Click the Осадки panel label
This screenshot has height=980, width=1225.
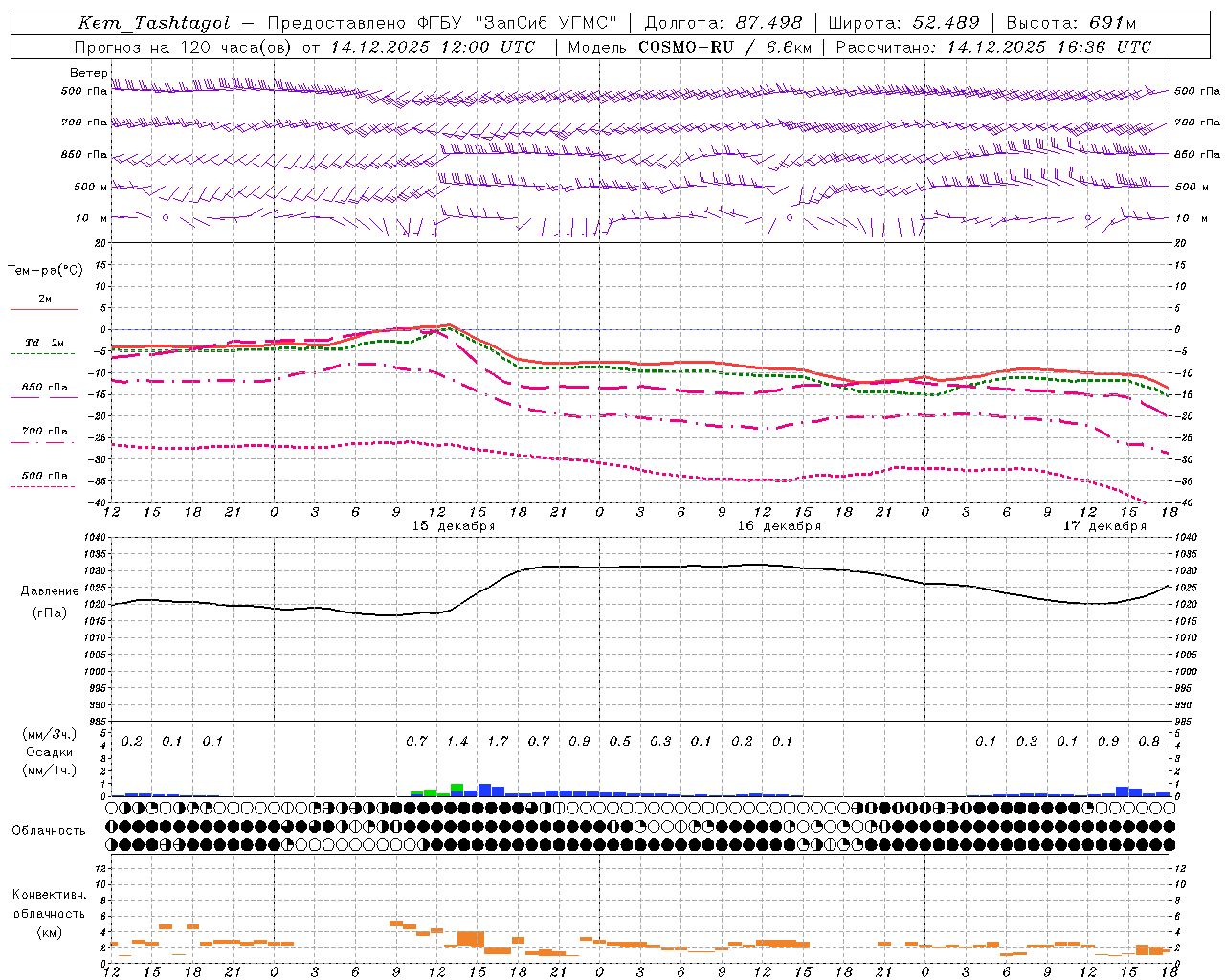pyautogui.click(x=49, y=752)
